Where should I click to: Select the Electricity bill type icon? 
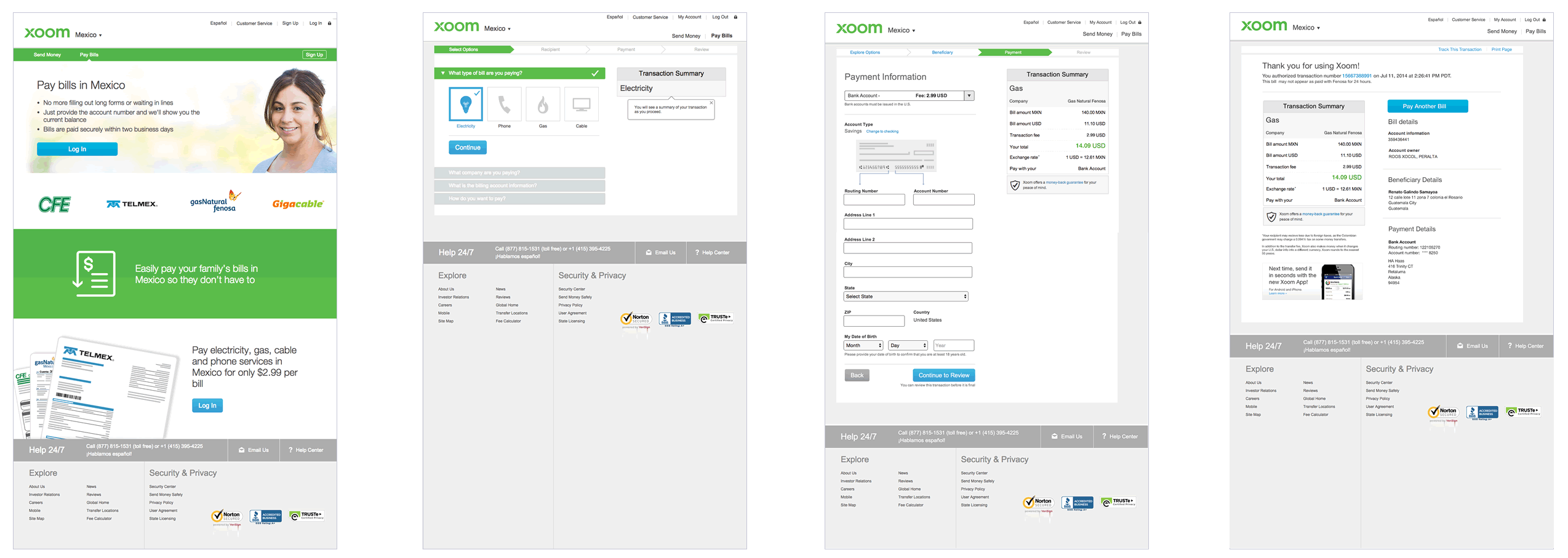(x=465, y=104)
